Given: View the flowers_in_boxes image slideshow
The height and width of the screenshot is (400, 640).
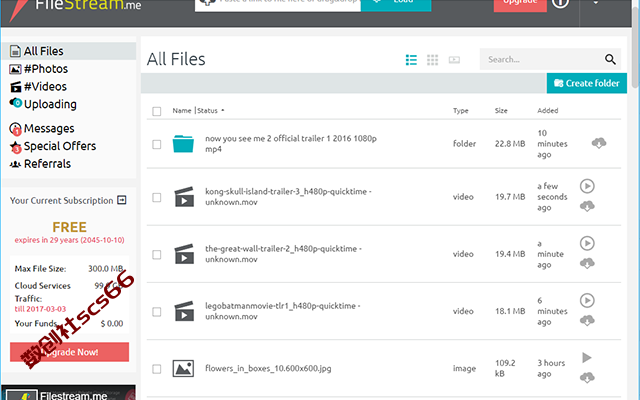Looking at the screenshot, I should pyautogui.click(x=587, y=358).
